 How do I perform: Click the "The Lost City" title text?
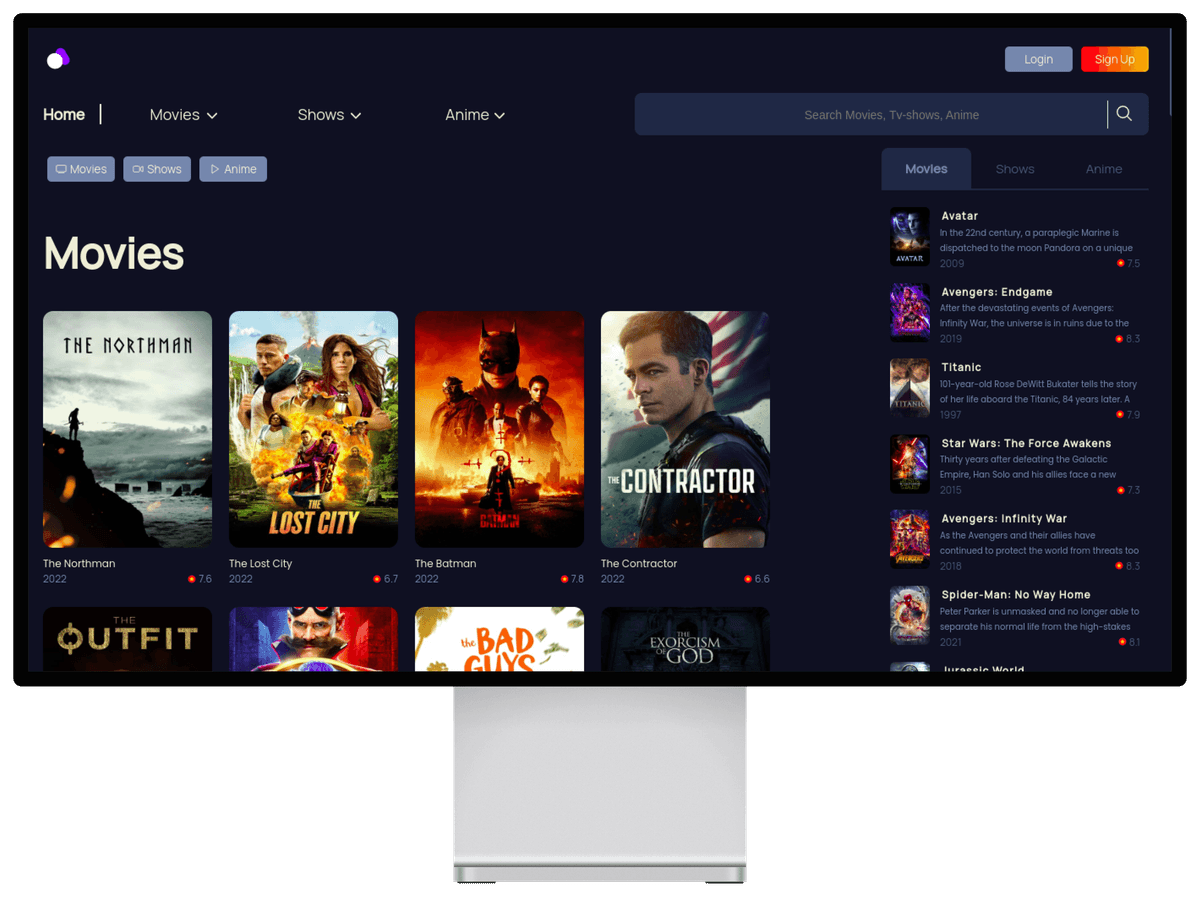pyautogui.click(x=260, y=564)
